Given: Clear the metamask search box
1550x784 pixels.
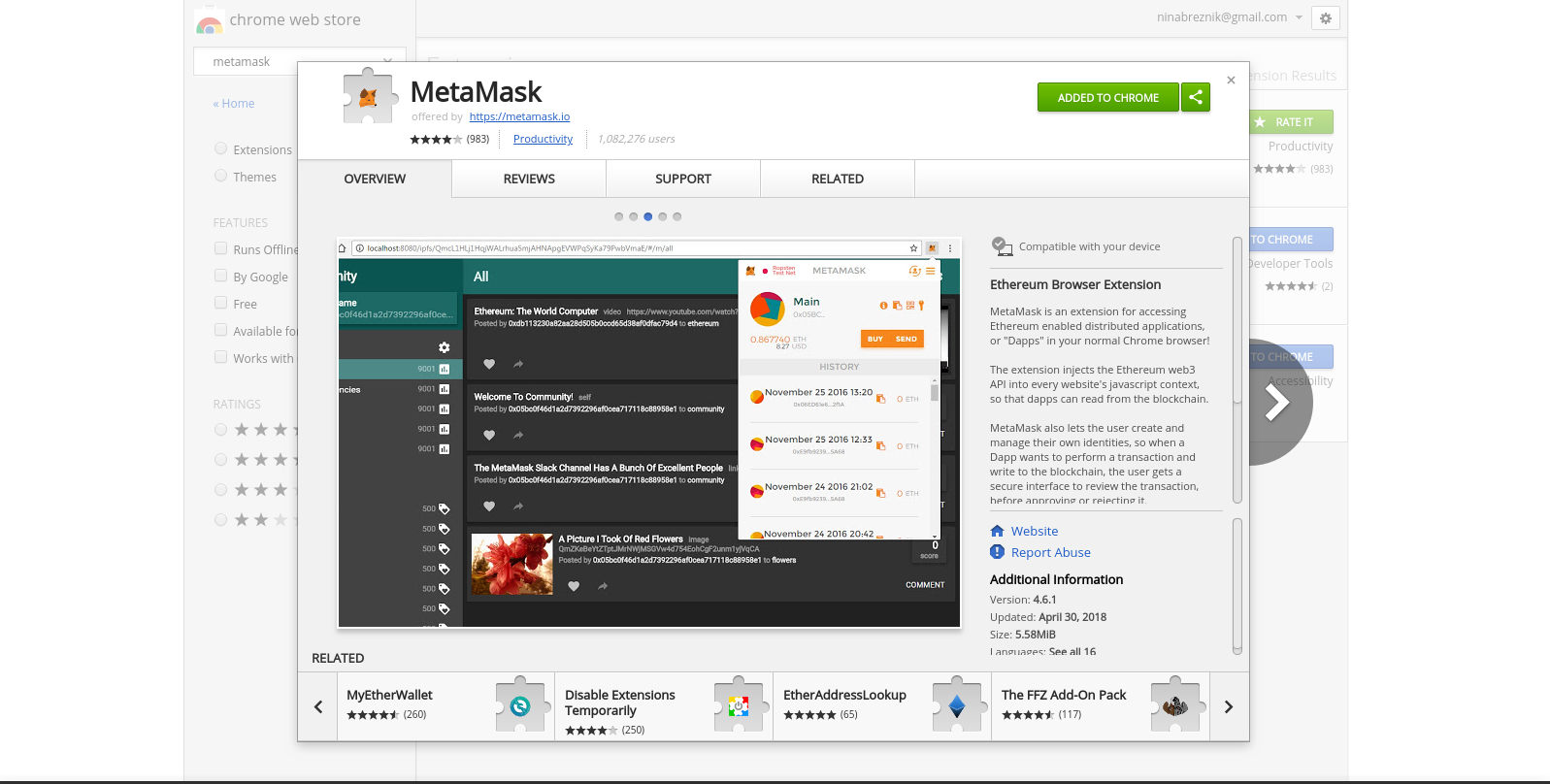Looking at the screenshot, I should point(387,61).
